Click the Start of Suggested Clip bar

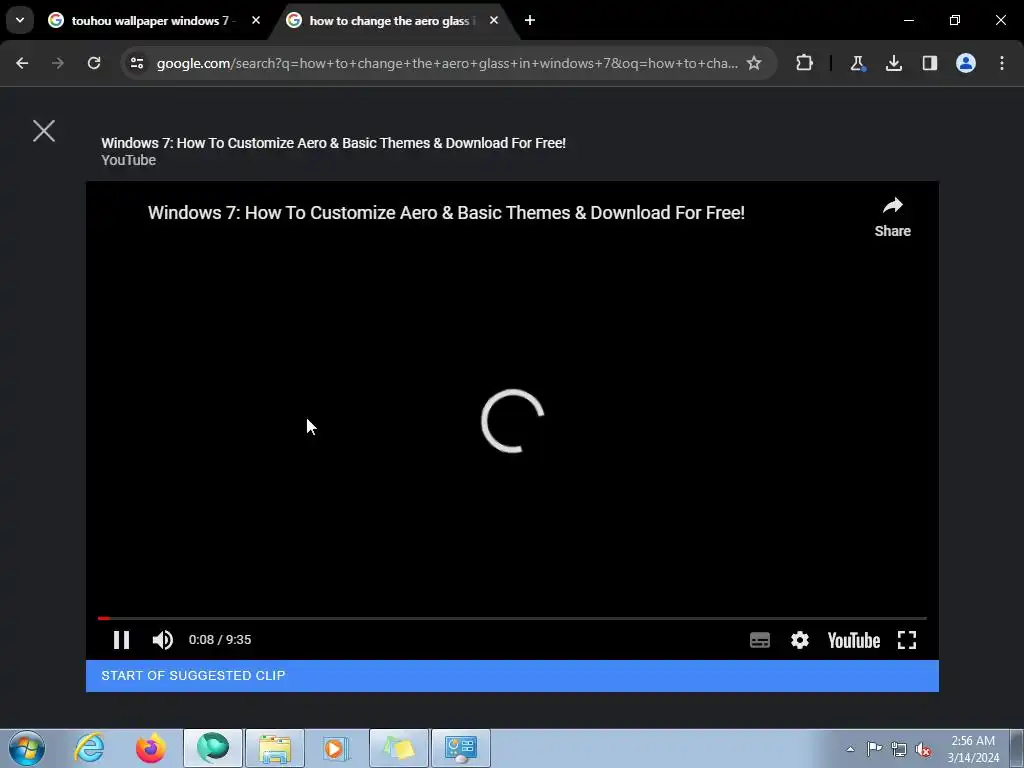click(512, 676)
